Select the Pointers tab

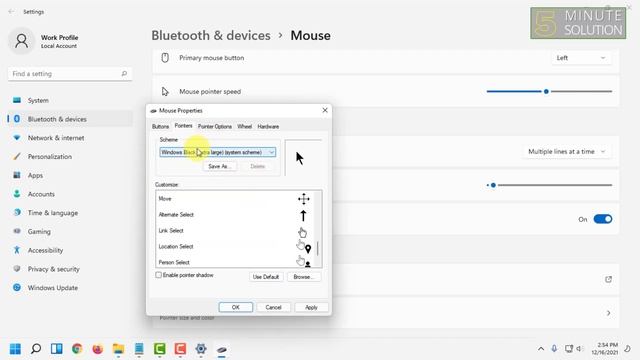pyautogui.click(x=183, y=126)
